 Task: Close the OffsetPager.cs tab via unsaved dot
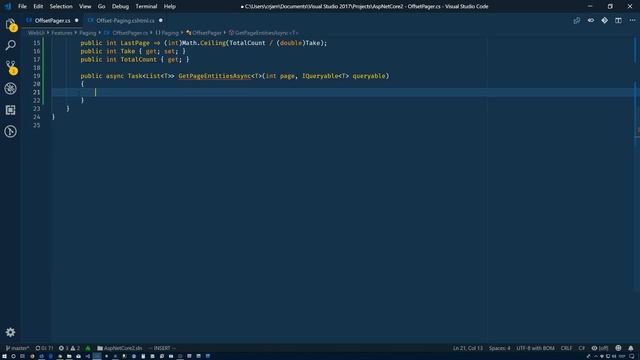click(76, 20)
